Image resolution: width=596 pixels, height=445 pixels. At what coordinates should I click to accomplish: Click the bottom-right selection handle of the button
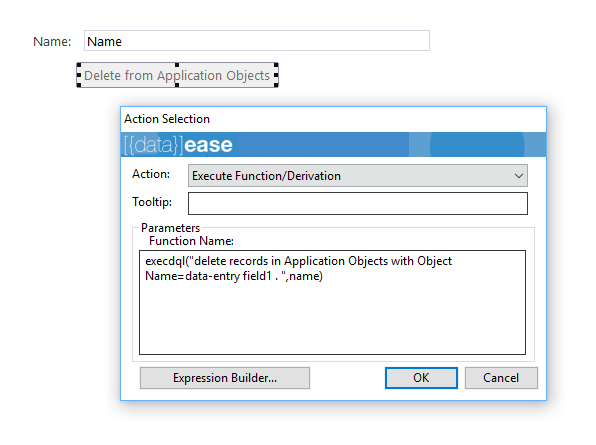[x=276, y=85]
